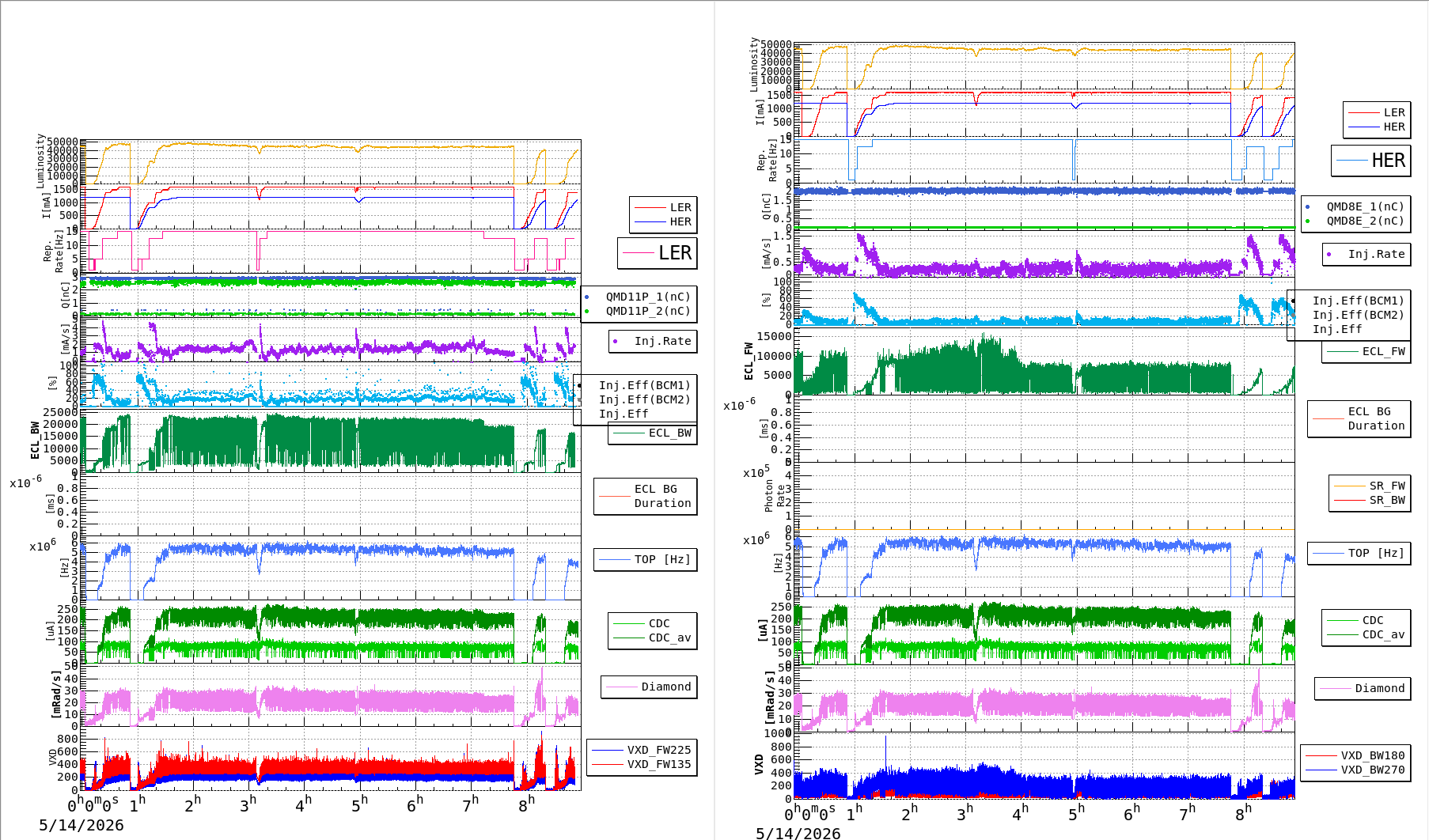Screen dimensions: 1429x840
Task: Click the Photon Rate y-axis title
Action: [x=775, y=495]
